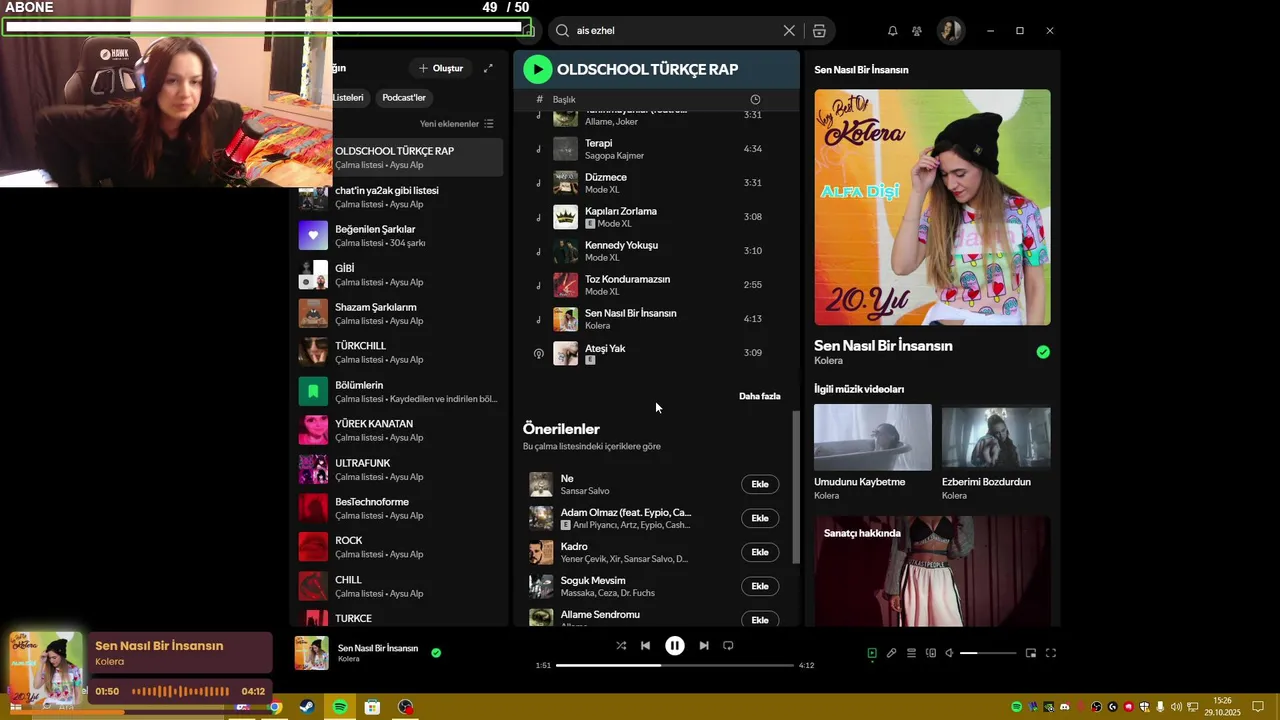
Task: Open the Windows notification center
Action: point(1259,707)
